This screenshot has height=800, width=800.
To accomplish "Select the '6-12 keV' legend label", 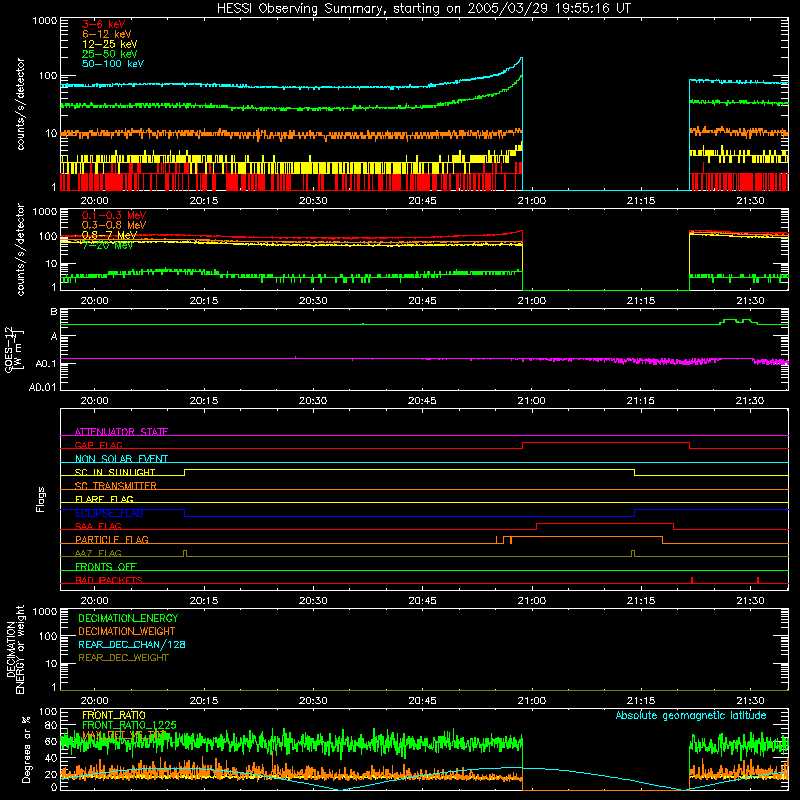I will (107, 34).
